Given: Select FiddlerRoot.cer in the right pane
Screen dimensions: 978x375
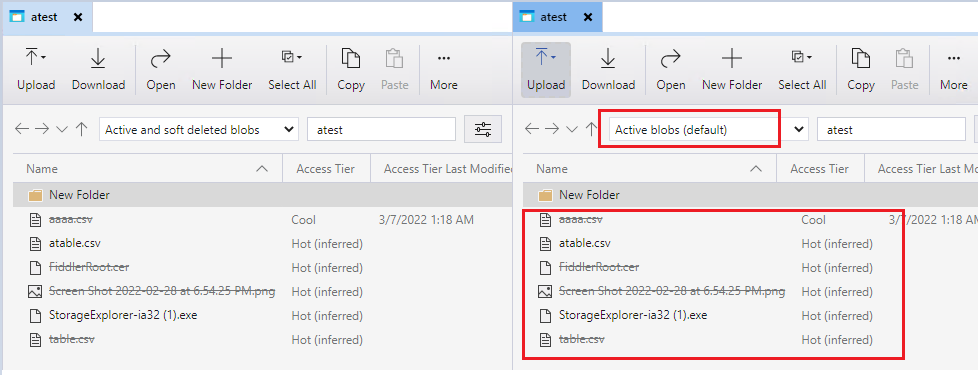Looking at the screenshot, I should [751, 267].
